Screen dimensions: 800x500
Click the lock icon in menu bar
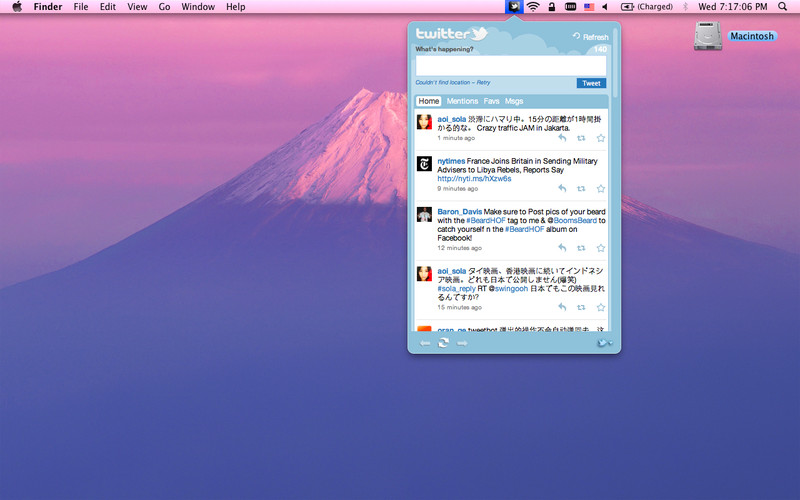pyautogui.click(x=552, y=7)
